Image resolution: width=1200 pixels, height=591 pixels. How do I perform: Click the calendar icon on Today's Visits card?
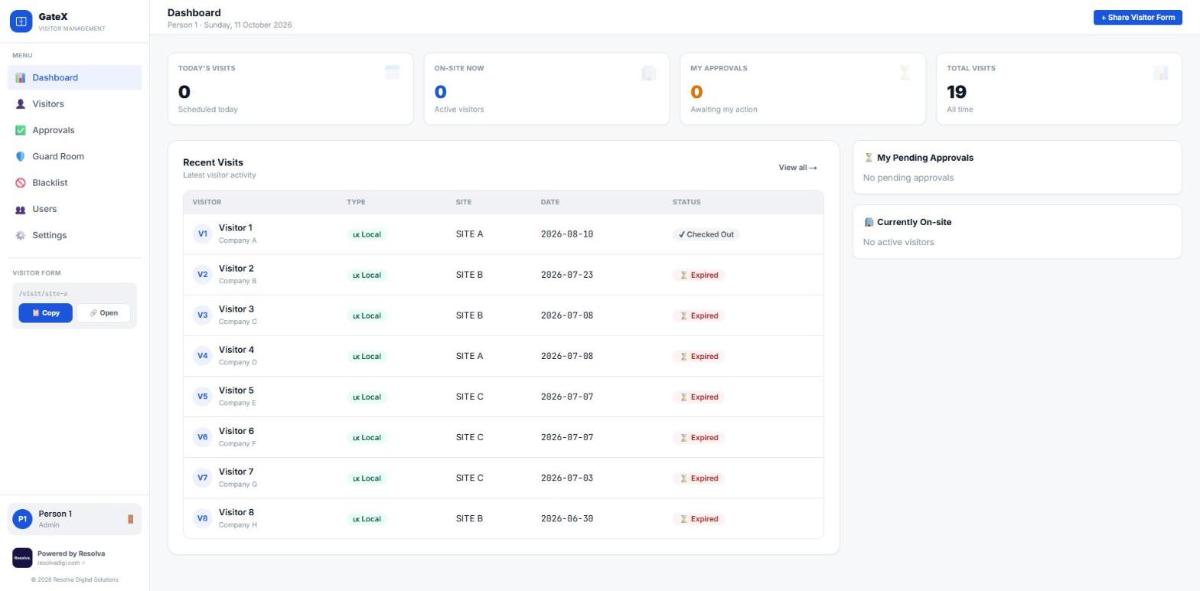(392, 72)
